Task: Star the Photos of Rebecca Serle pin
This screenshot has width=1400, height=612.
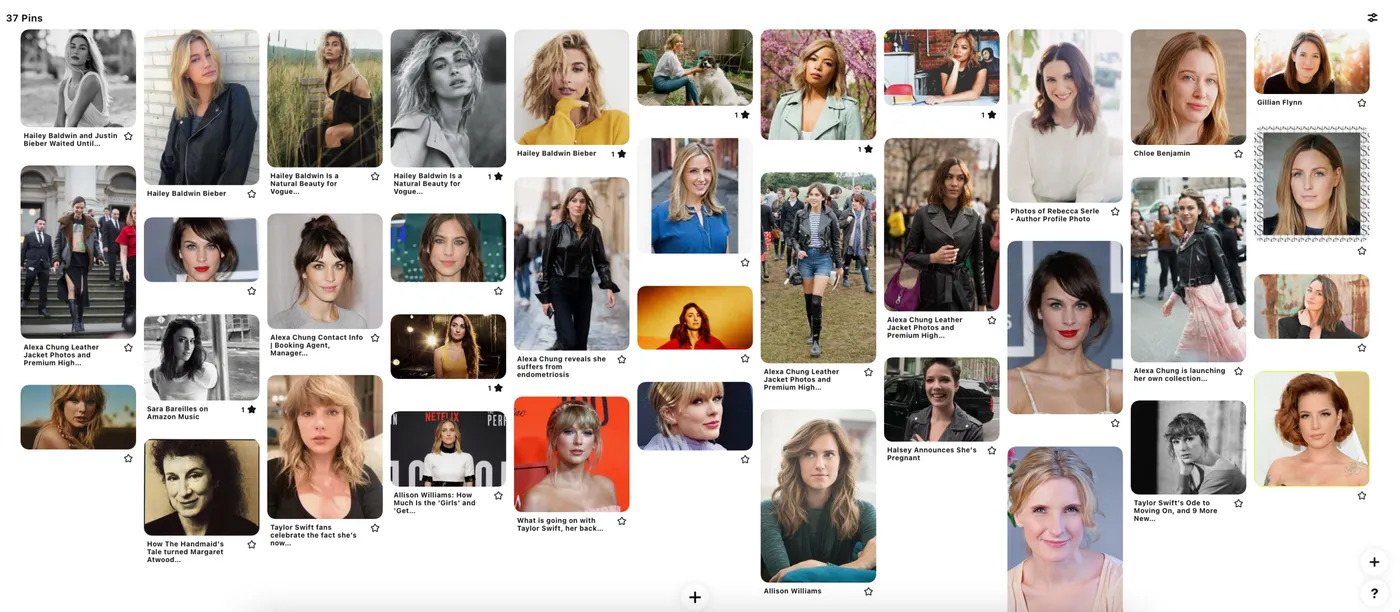Action: 1115,212
